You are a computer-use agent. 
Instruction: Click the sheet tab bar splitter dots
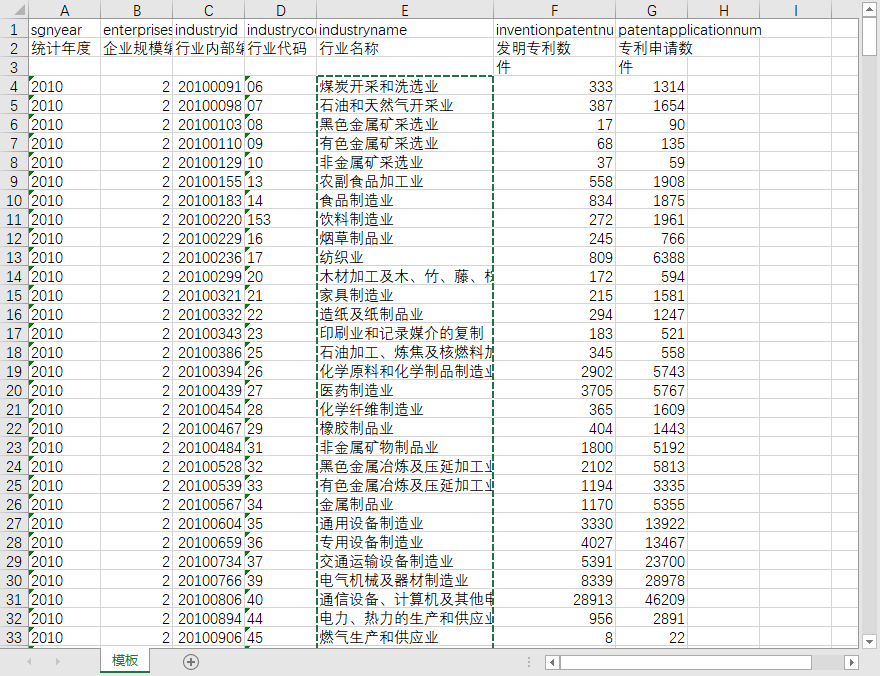point(529,663)
